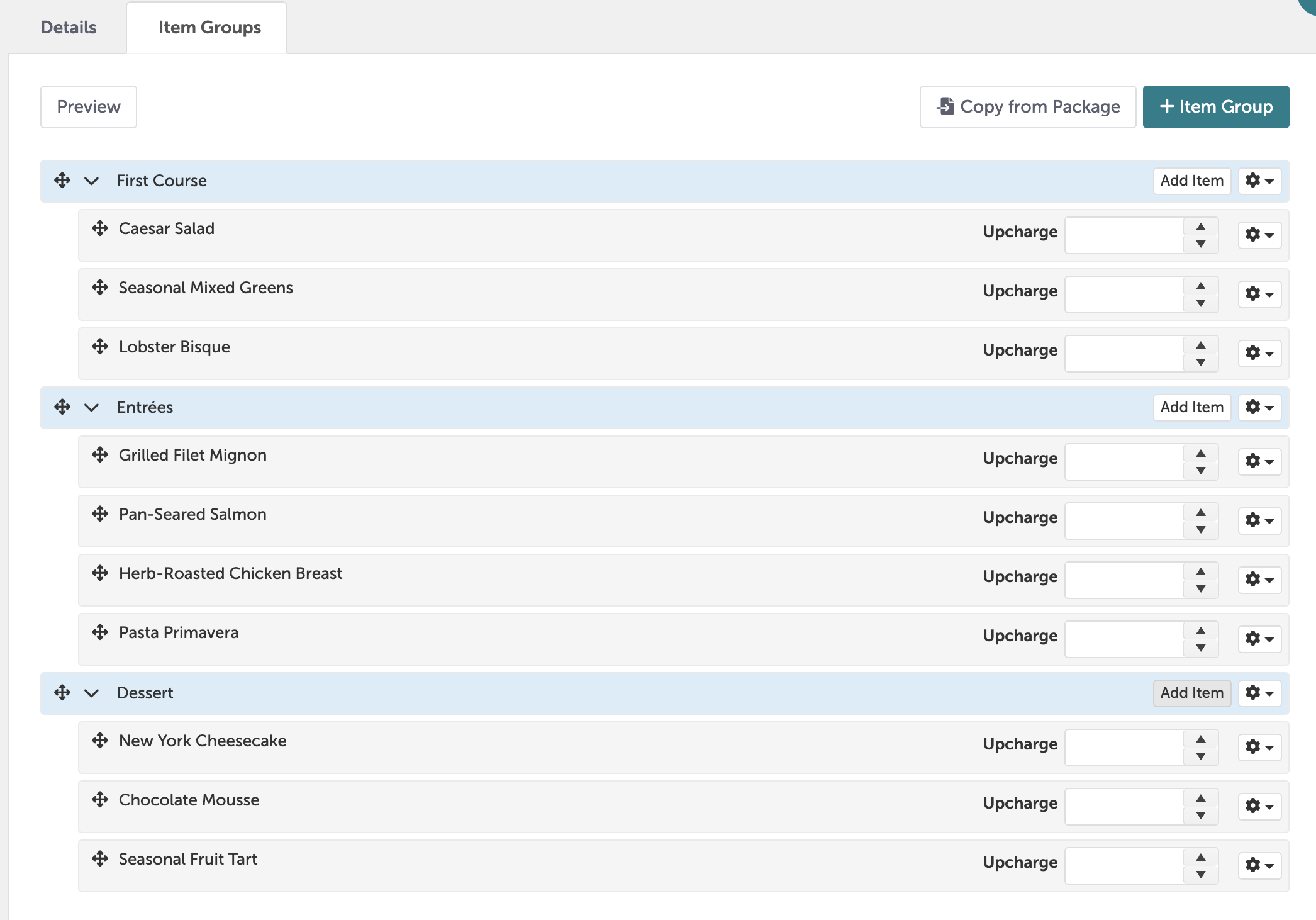Collapse the First Course group chevron

[x=92, y=181]
